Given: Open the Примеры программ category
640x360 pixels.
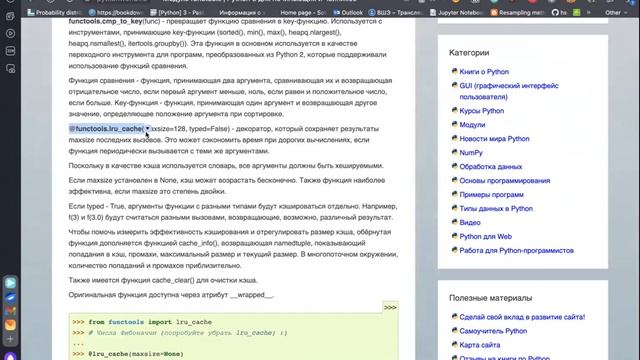Looking at the screenshot, I should click(x=491, y=195).
